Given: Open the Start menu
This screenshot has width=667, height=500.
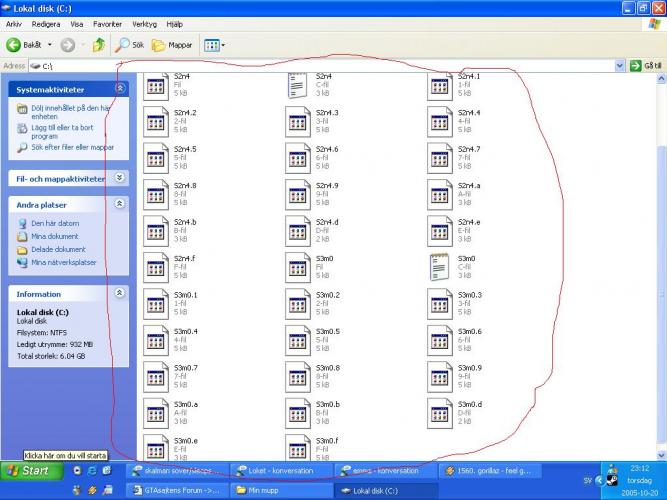Looking at the screenshot, I should 31,471.
